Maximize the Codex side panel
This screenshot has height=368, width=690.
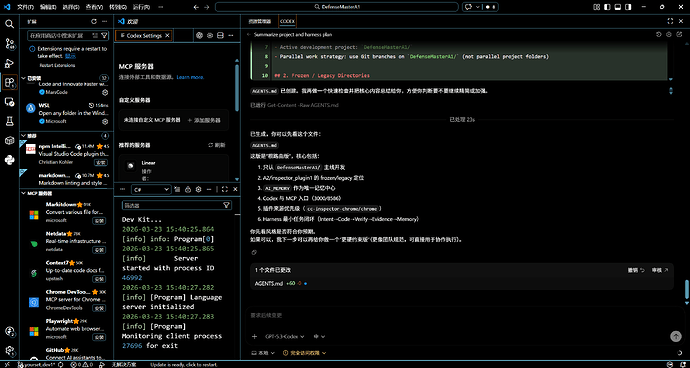670,21
